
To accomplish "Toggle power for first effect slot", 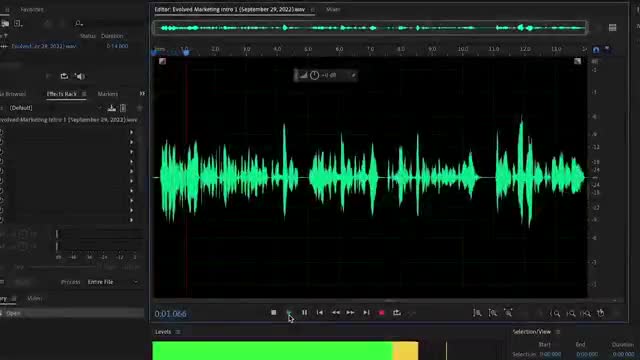I will pos(1,132).
